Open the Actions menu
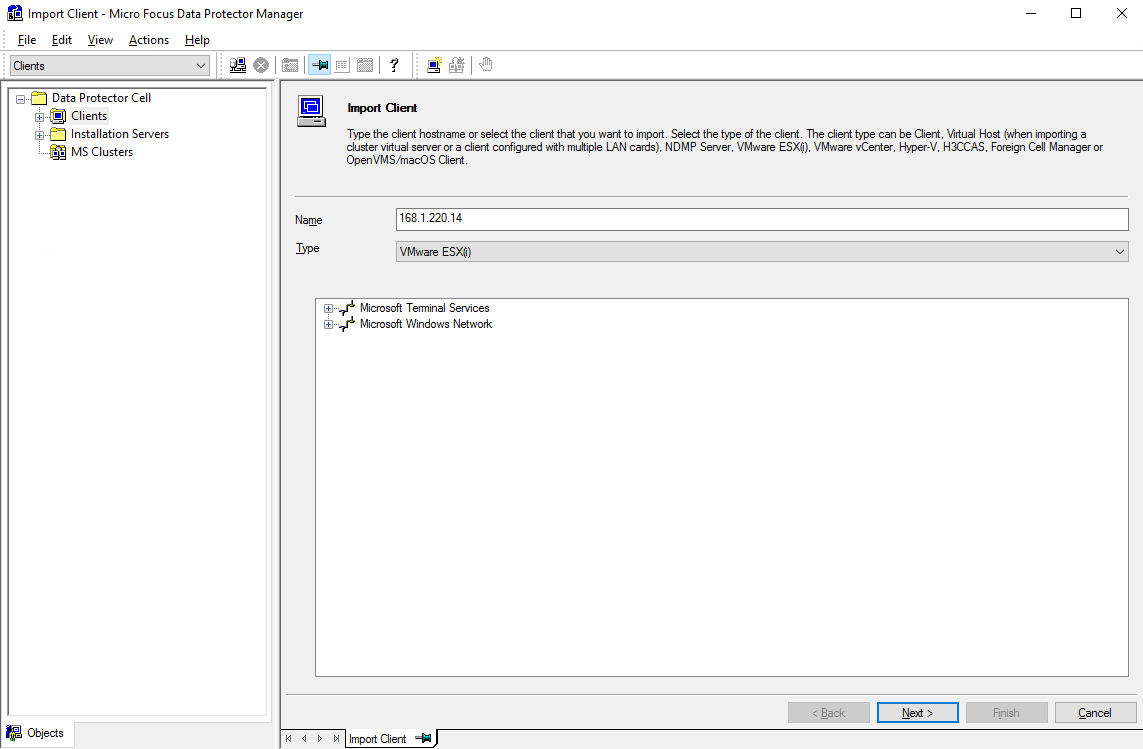This screenshot has height=749, width=1143. click(149, 40)
